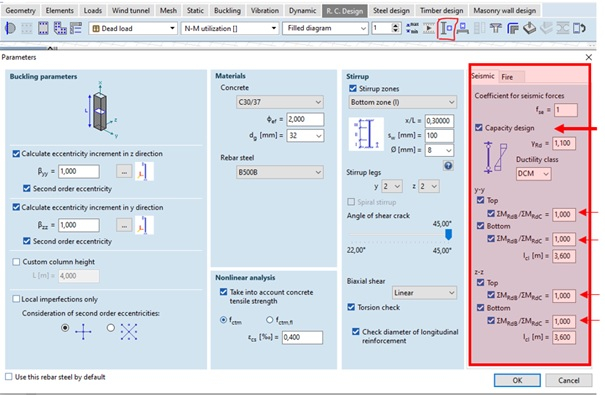This screenshot has height=395, width=605.
Task: Click the fse seismic coefficient input field
Action: (566, 110)
